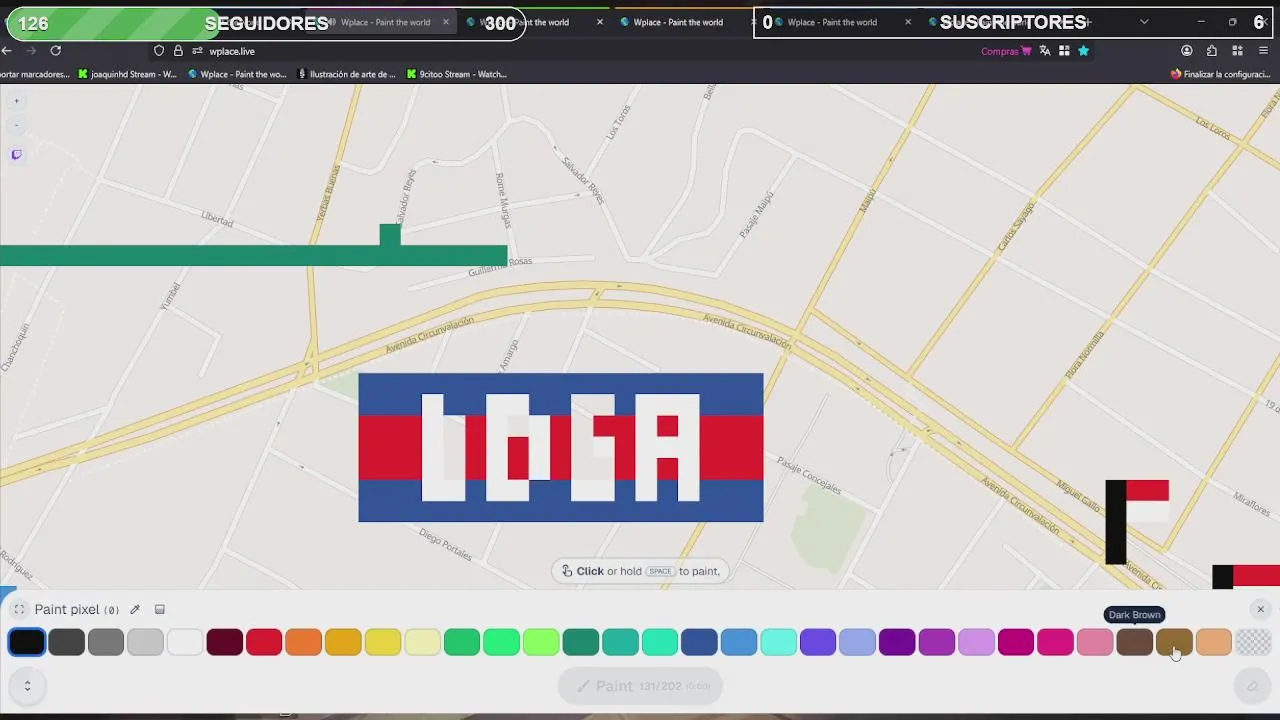Image resolution: width=1280 pixels, height=720 pixels.
Task: Select the white color swatch
Action: (x=185, y=642)
